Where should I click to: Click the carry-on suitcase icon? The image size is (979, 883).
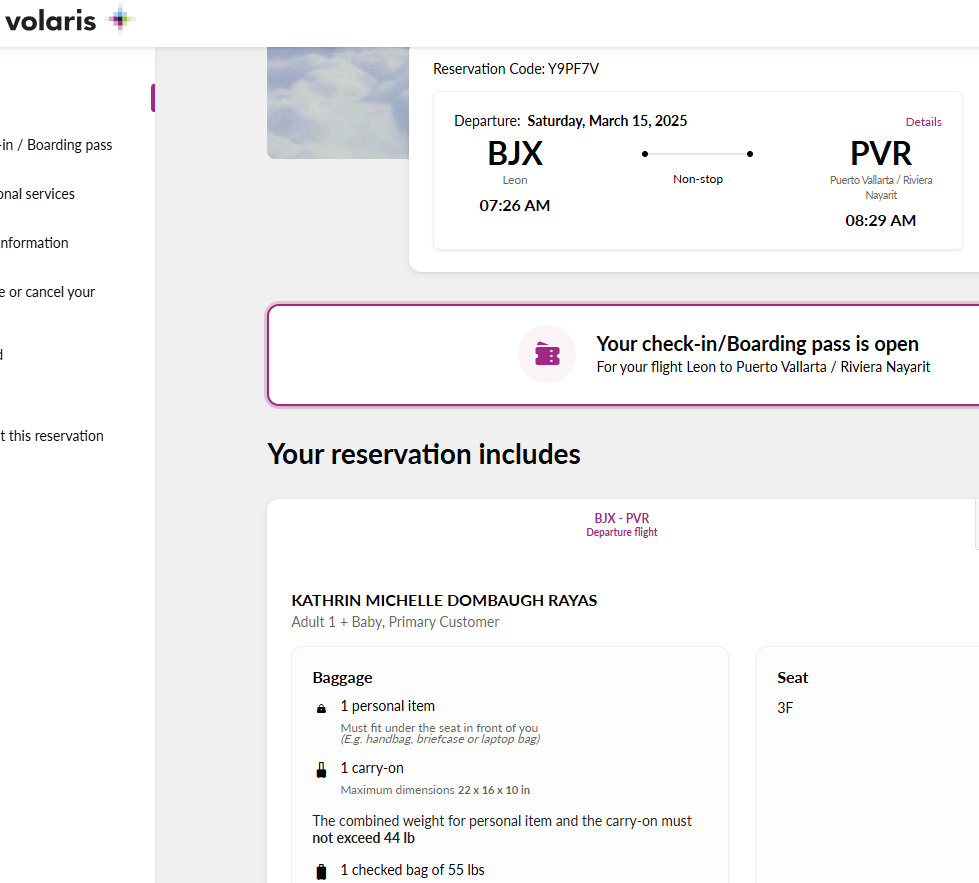tap(320, 768)
